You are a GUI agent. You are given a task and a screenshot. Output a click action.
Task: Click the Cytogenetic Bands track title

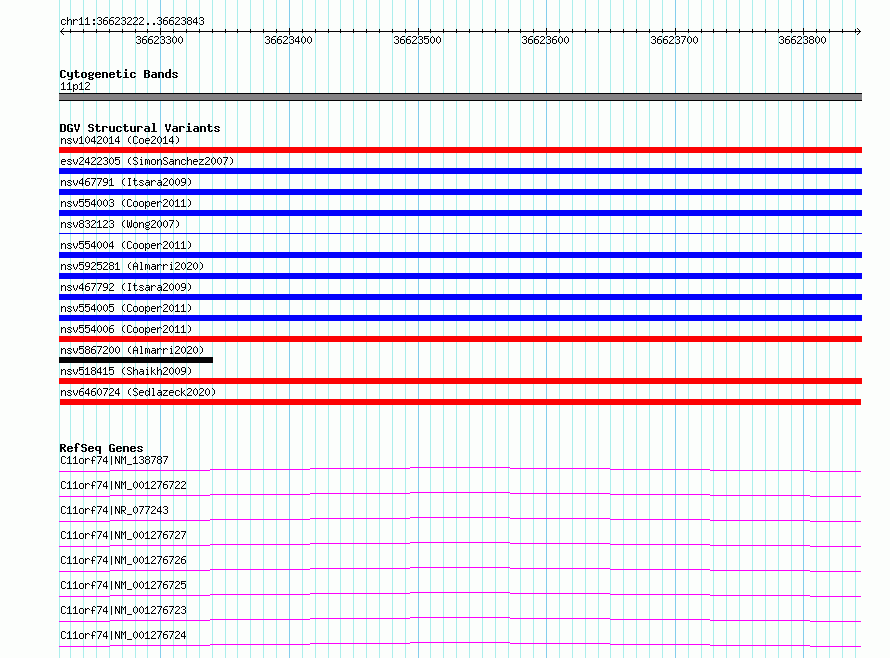(x=119, y=74)
